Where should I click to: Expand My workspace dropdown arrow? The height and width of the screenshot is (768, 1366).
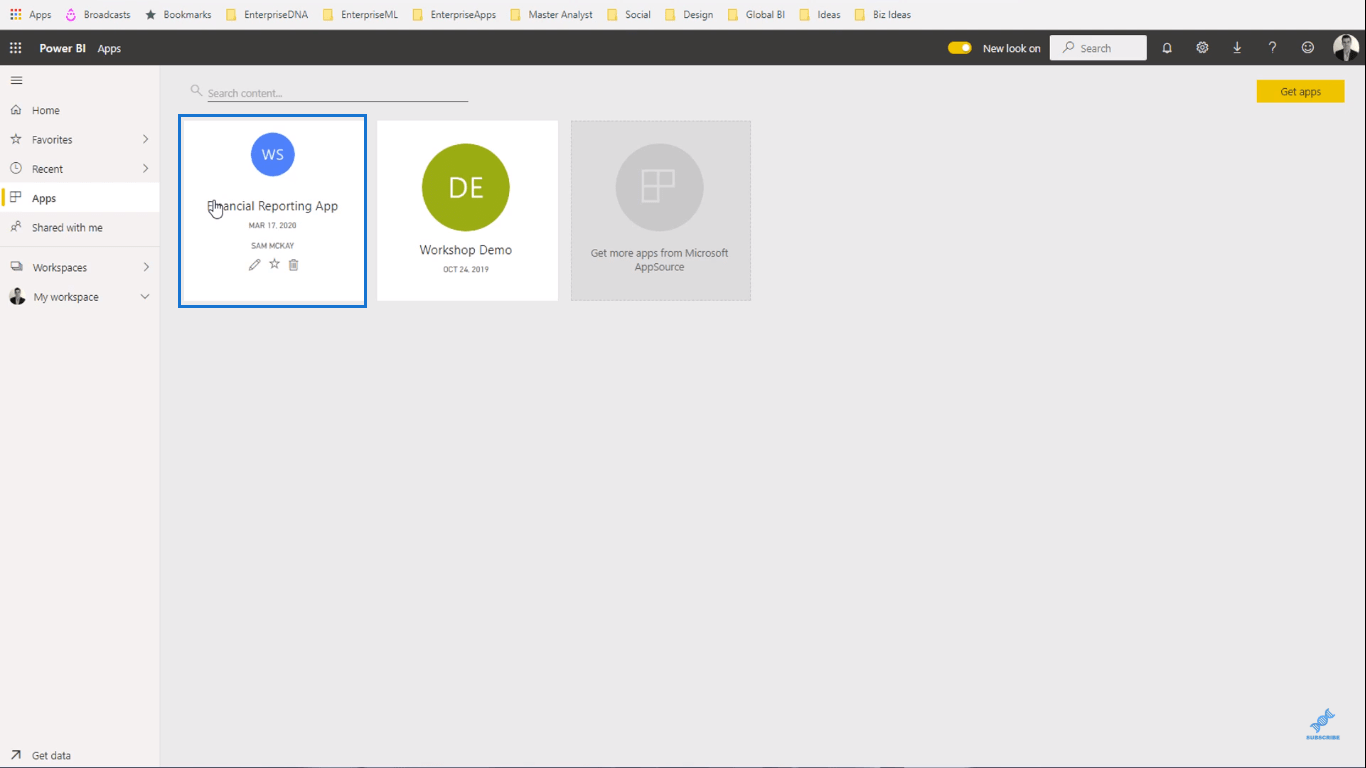click(x=145, y=297)
